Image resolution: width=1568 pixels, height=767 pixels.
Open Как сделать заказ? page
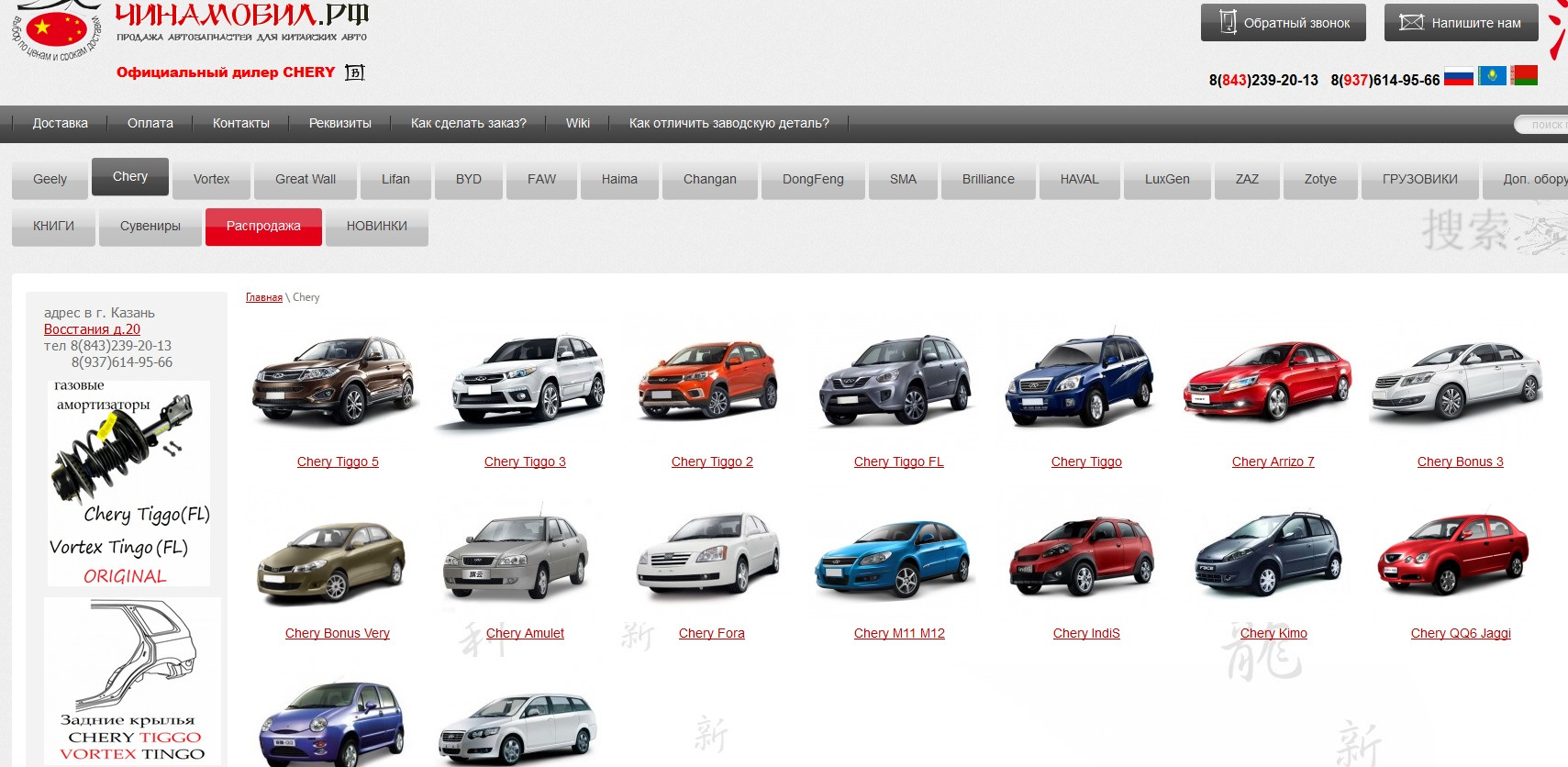click(469, 123)
